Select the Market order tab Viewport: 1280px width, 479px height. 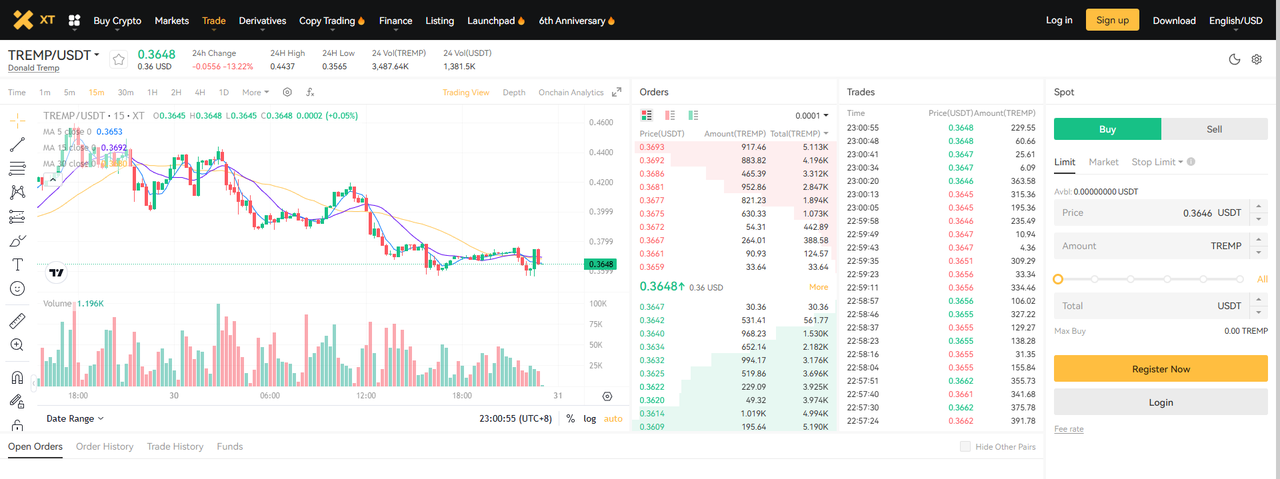pyautogui.click(x=1103, y=162)
